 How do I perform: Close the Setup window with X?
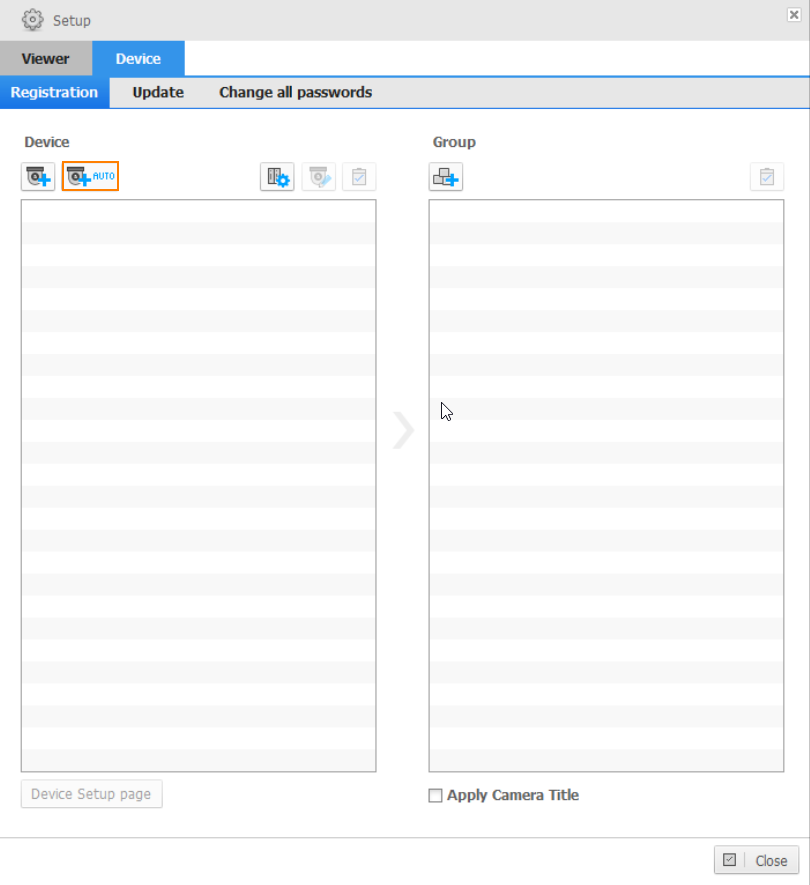point(794,15)
